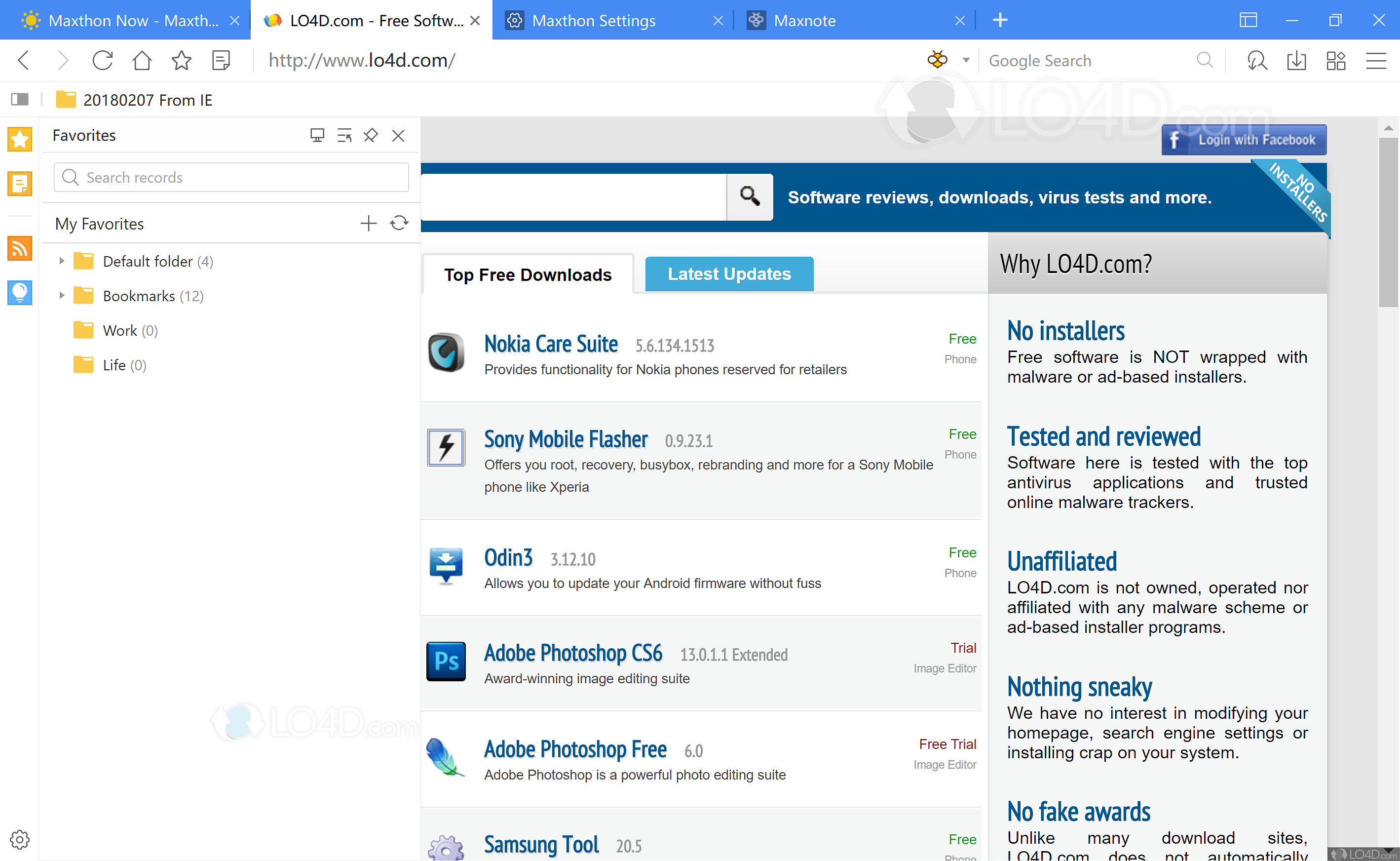Add a new favorite with the plus icon
The height and width of the screenshot is (861, 1400).
(x=369, y=223)
